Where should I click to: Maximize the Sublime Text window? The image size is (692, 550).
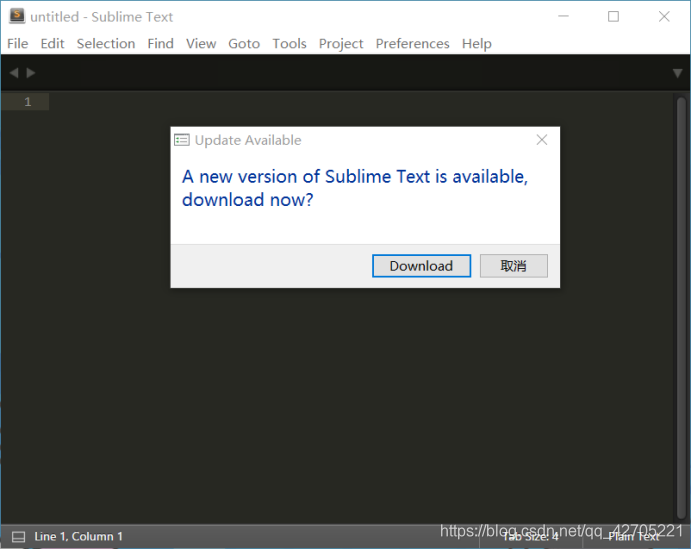pos(613,16)
